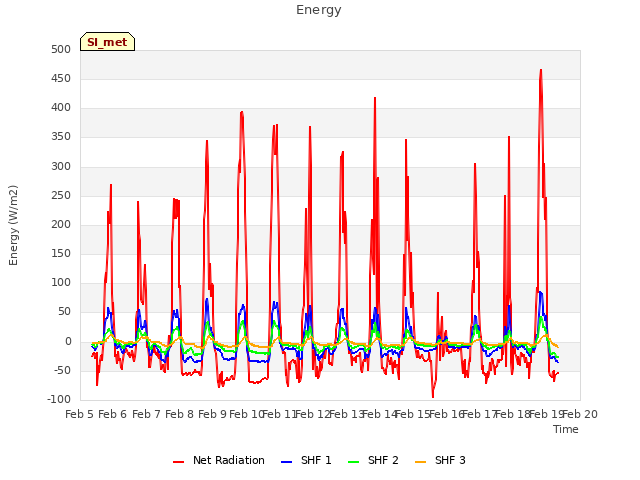
Task: Click the Feb 14 net radiation peak
Action: (x=375, y=98)
